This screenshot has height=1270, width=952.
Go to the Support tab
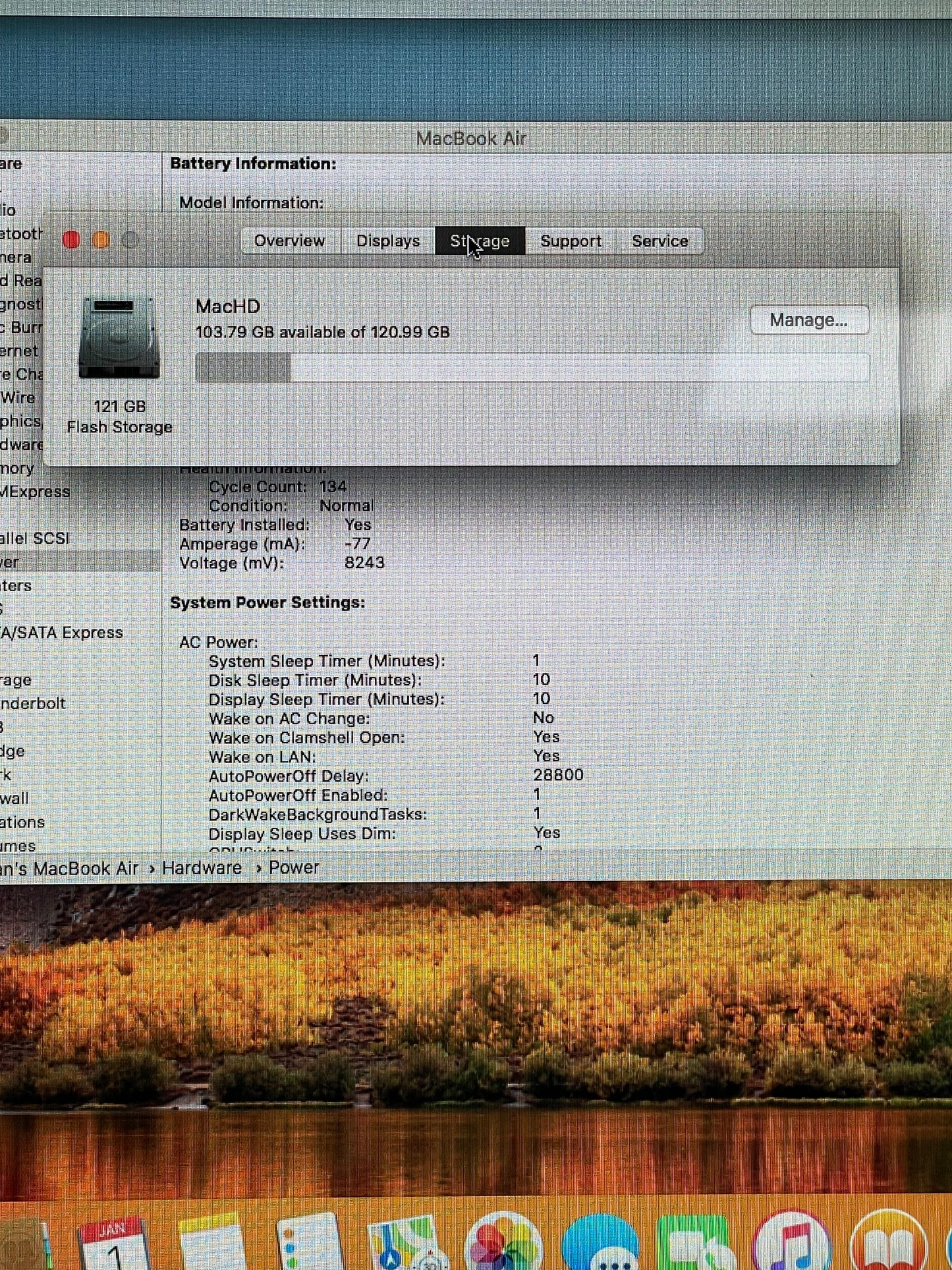tap(571, 241)
